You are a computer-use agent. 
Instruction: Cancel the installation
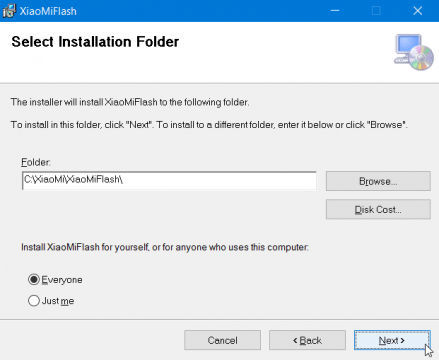pyautogui.click(x=222, y=340)
